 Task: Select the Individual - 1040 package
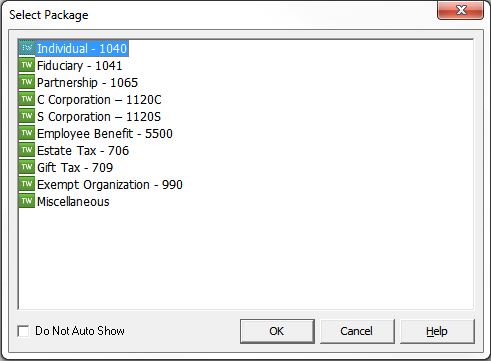[x=82, y=49]
